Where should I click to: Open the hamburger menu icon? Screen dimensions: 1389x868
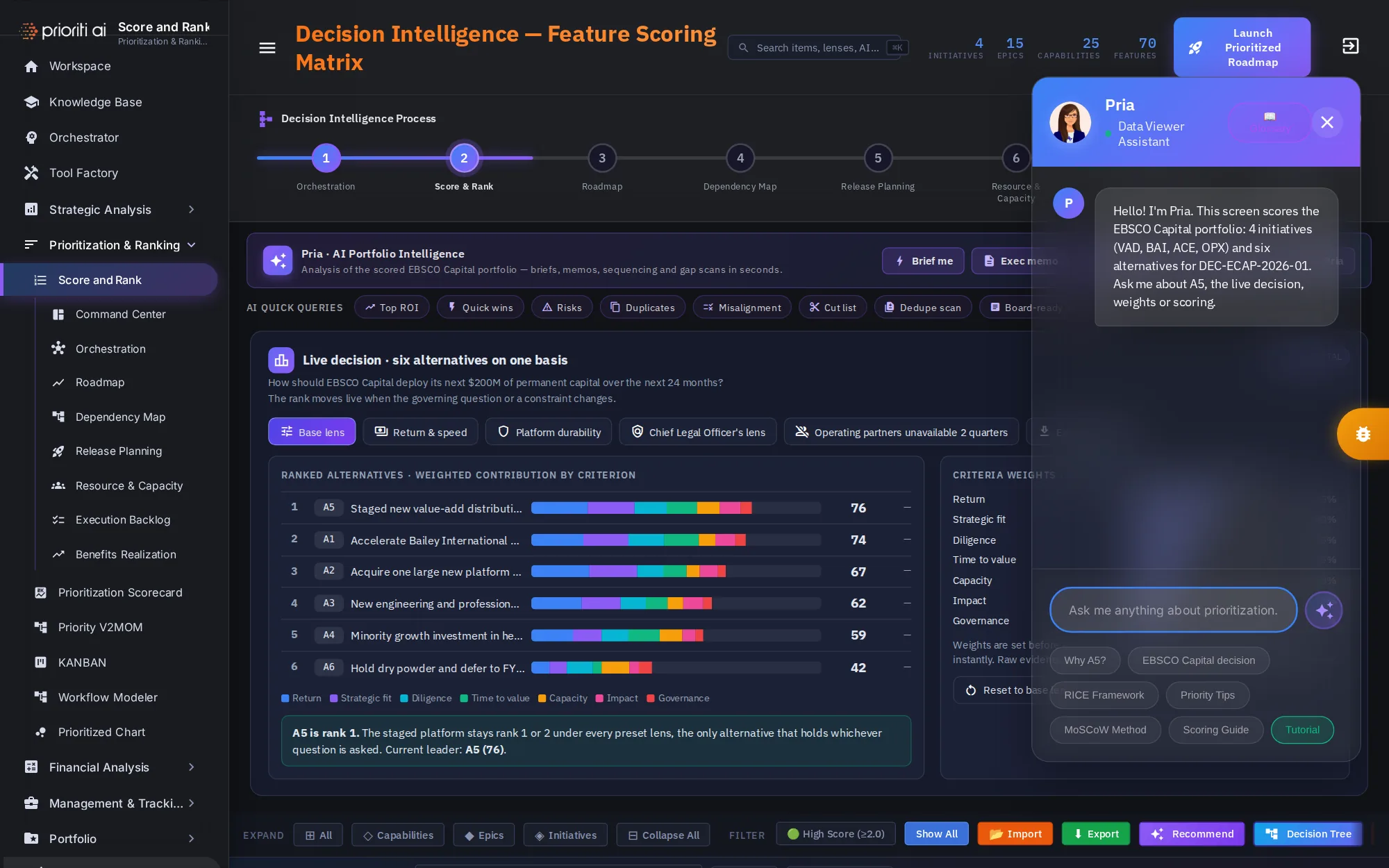[267, 48]
